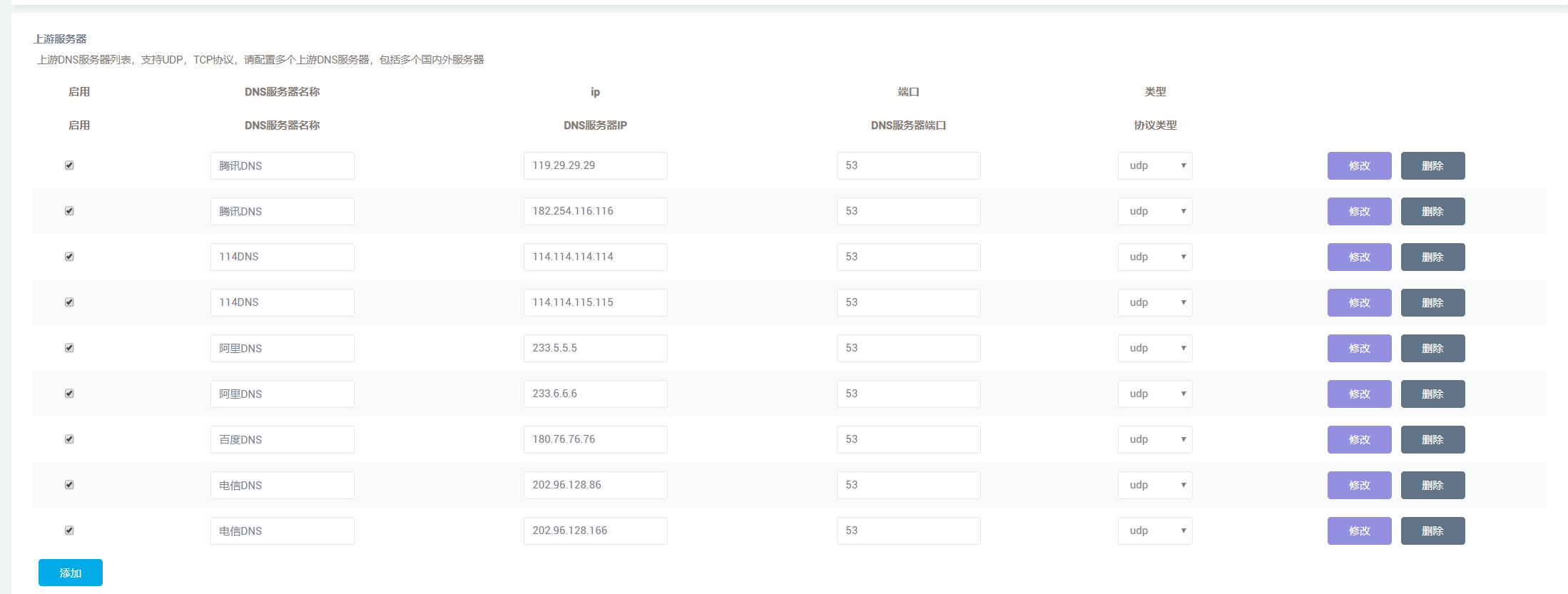Click IP field containing 182.254.116.116
This screenshot has height=594, width=1568.
coord(596,211)
